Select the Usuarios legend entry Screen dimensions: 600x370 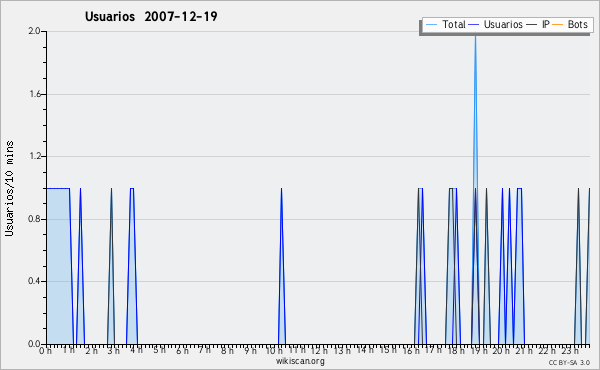tap(496, 24)
